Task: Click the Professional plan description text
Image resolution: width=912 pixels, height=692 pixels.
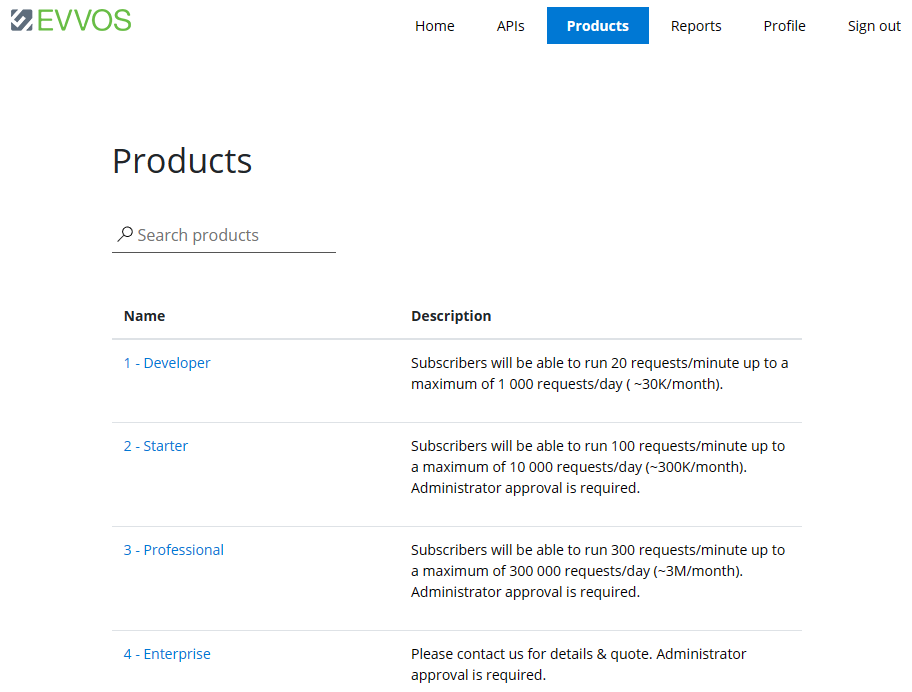Action: (598, 571)
